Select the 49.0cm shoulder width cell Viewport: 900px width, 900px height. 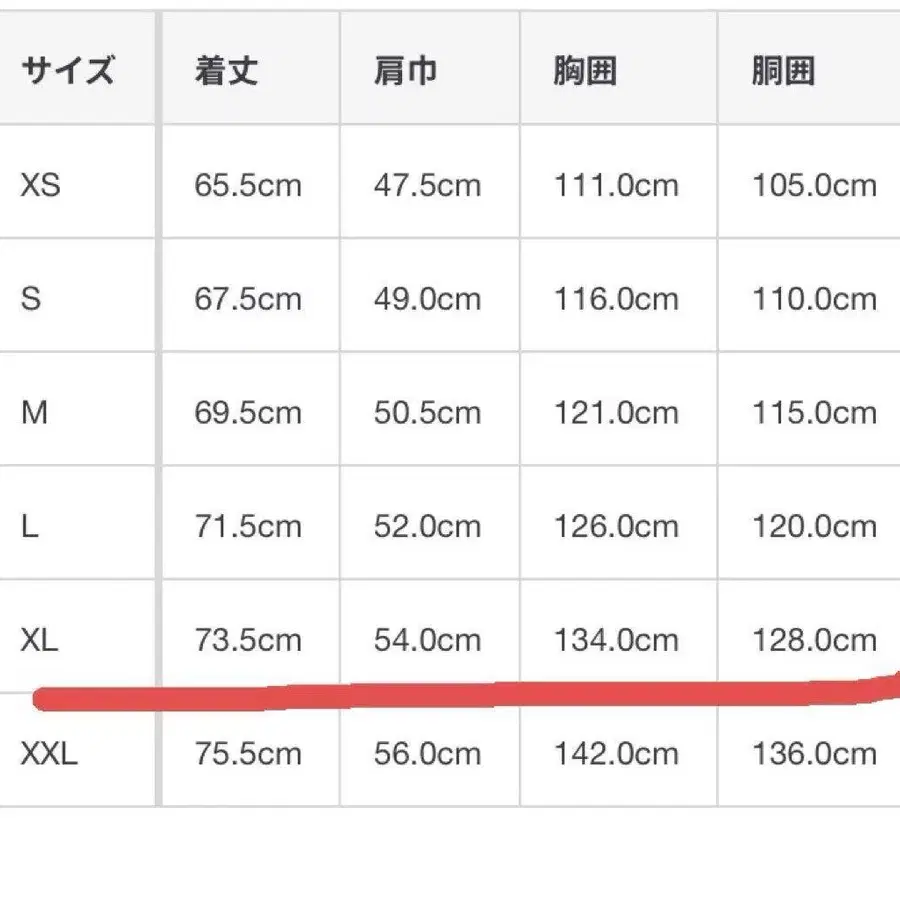[427, 299]
